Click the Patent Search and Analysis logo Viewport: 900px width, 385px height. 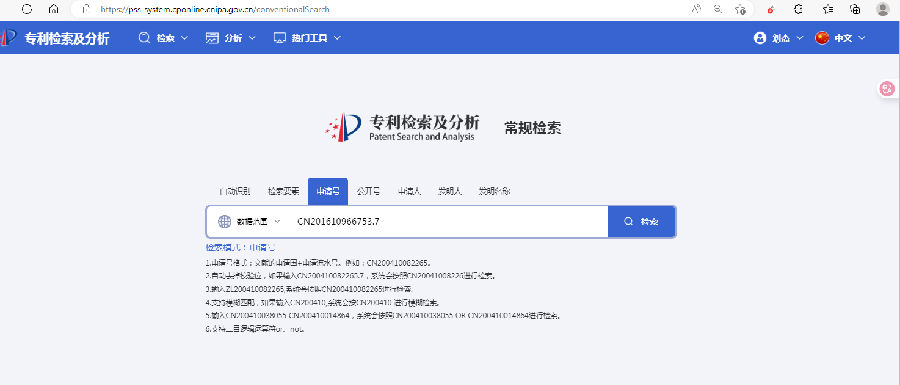[402, 127]
